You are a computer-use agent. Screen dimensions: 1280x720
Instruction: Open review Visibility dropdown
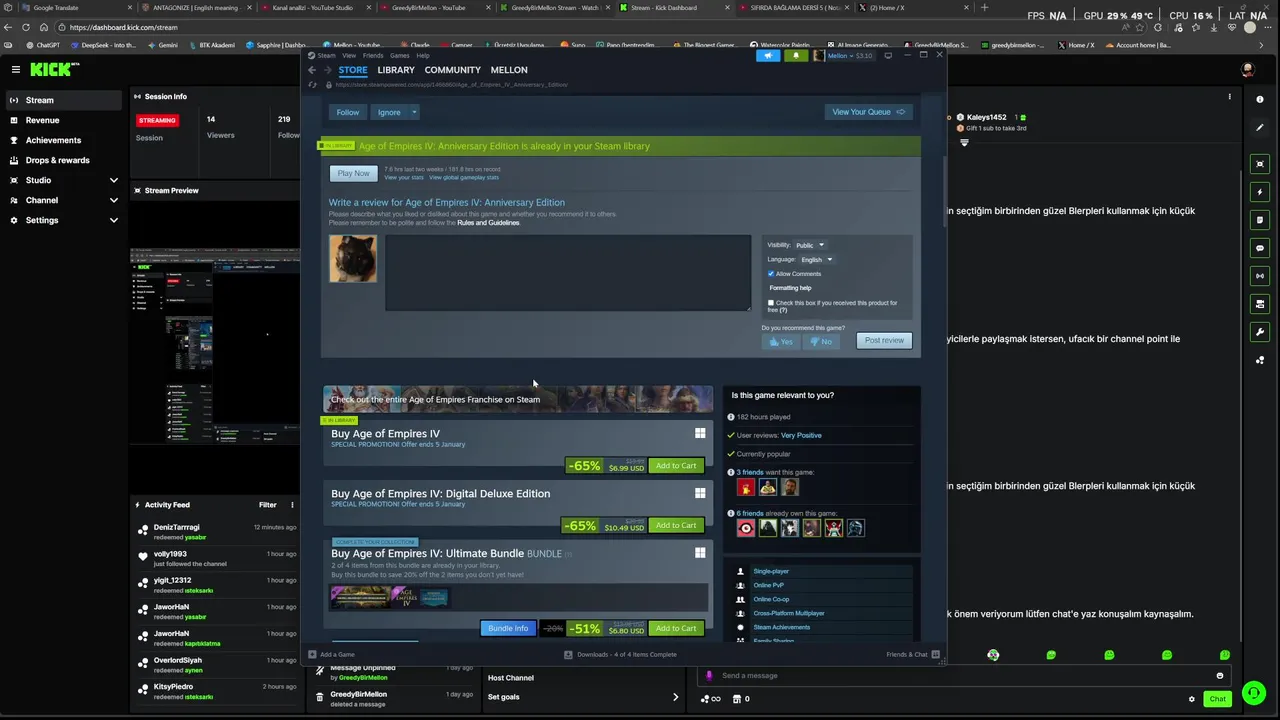point(810,245)
